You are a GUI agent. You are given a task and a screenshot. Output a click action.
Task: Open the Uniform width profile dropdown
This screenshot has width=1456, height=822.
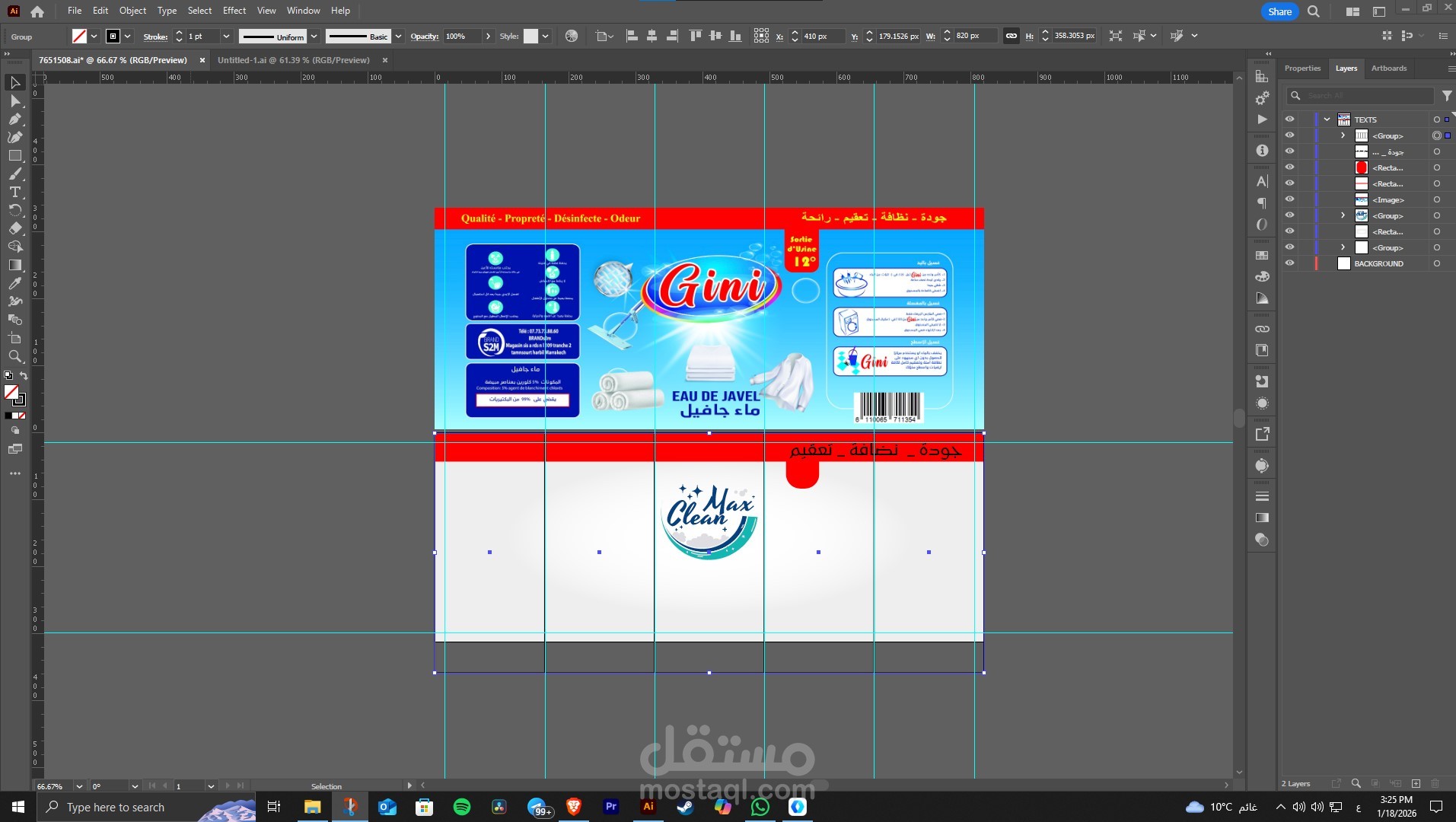[314, 36]
